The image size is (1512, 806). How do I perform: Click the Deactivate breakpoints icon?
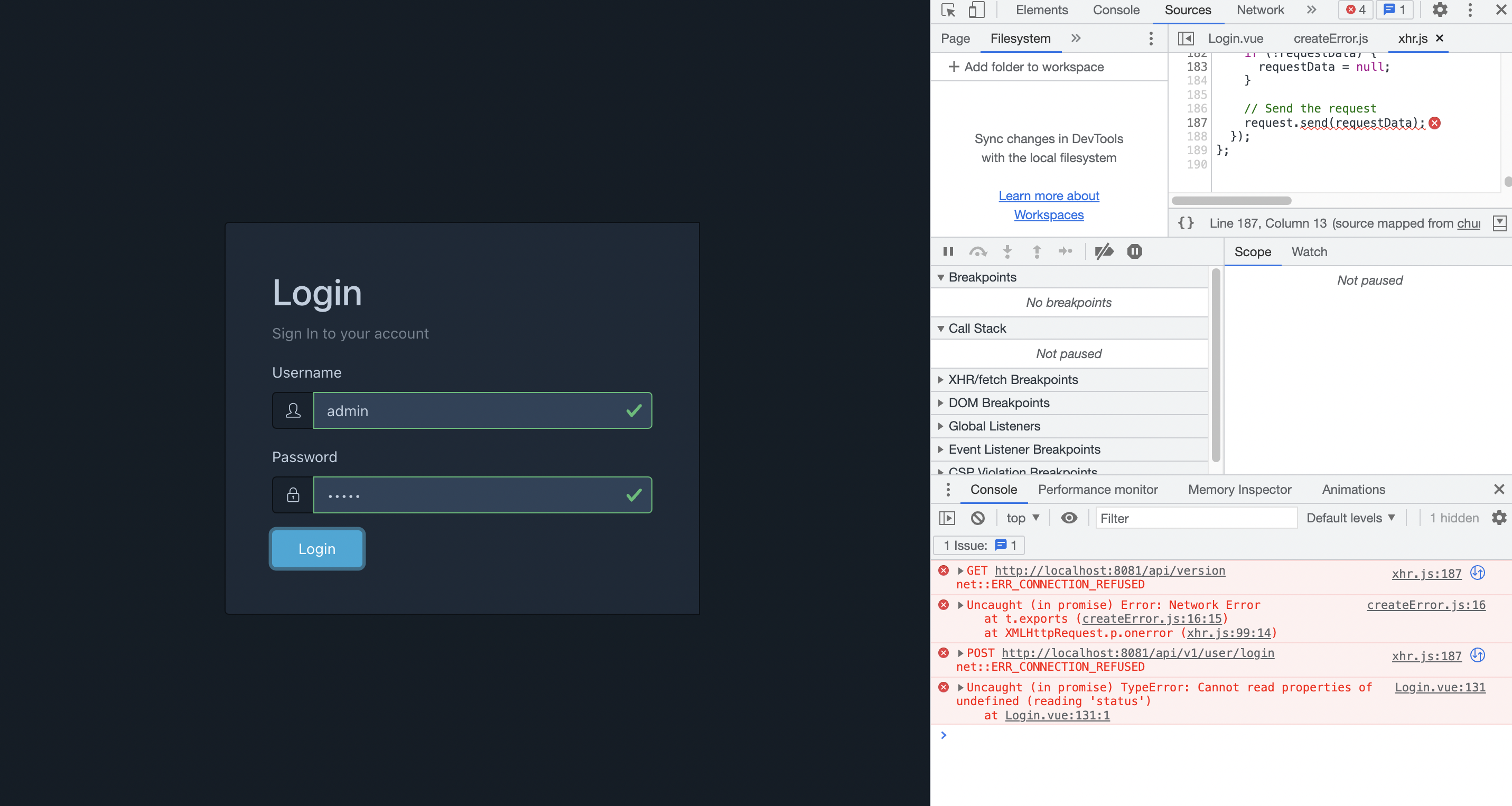point(1104,251)
